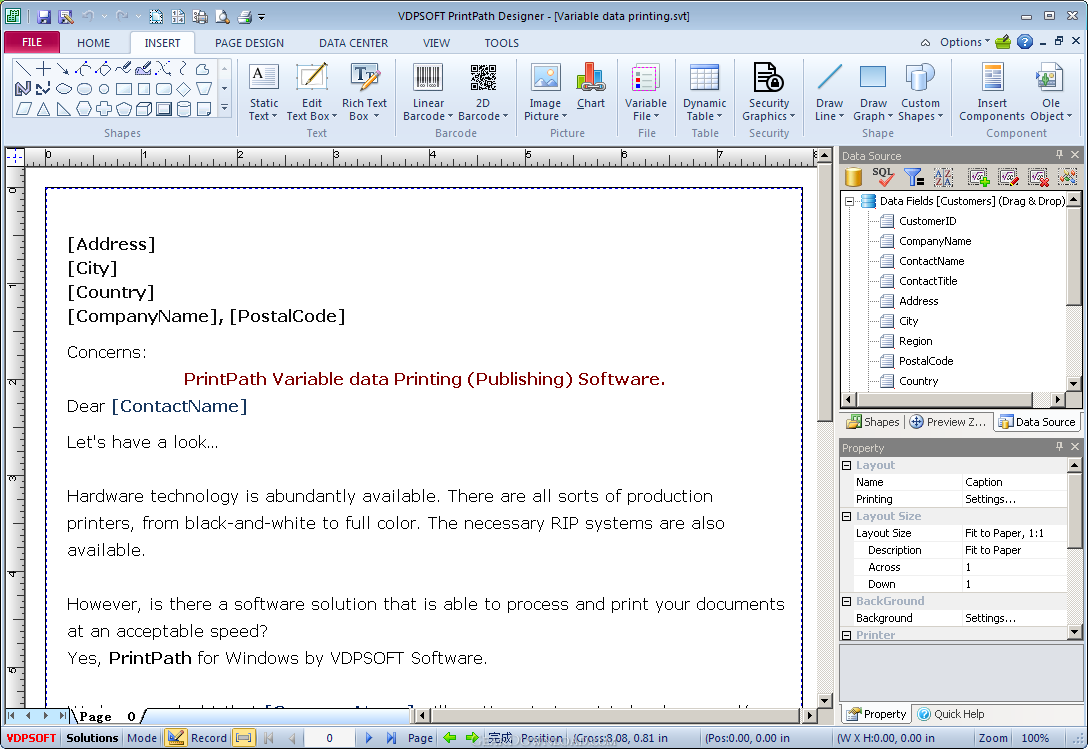The height and width of the screenshot is (749, 1088).
Task: Select the Draw Graph tool
Action: coord(873,92)
